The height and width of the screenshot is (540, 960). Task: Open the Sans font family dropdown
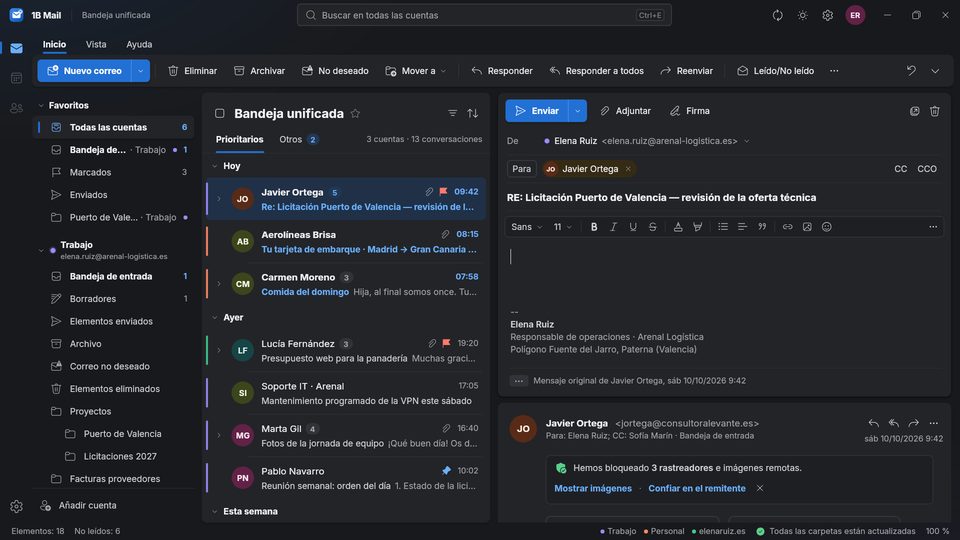[x=527, y=227]
